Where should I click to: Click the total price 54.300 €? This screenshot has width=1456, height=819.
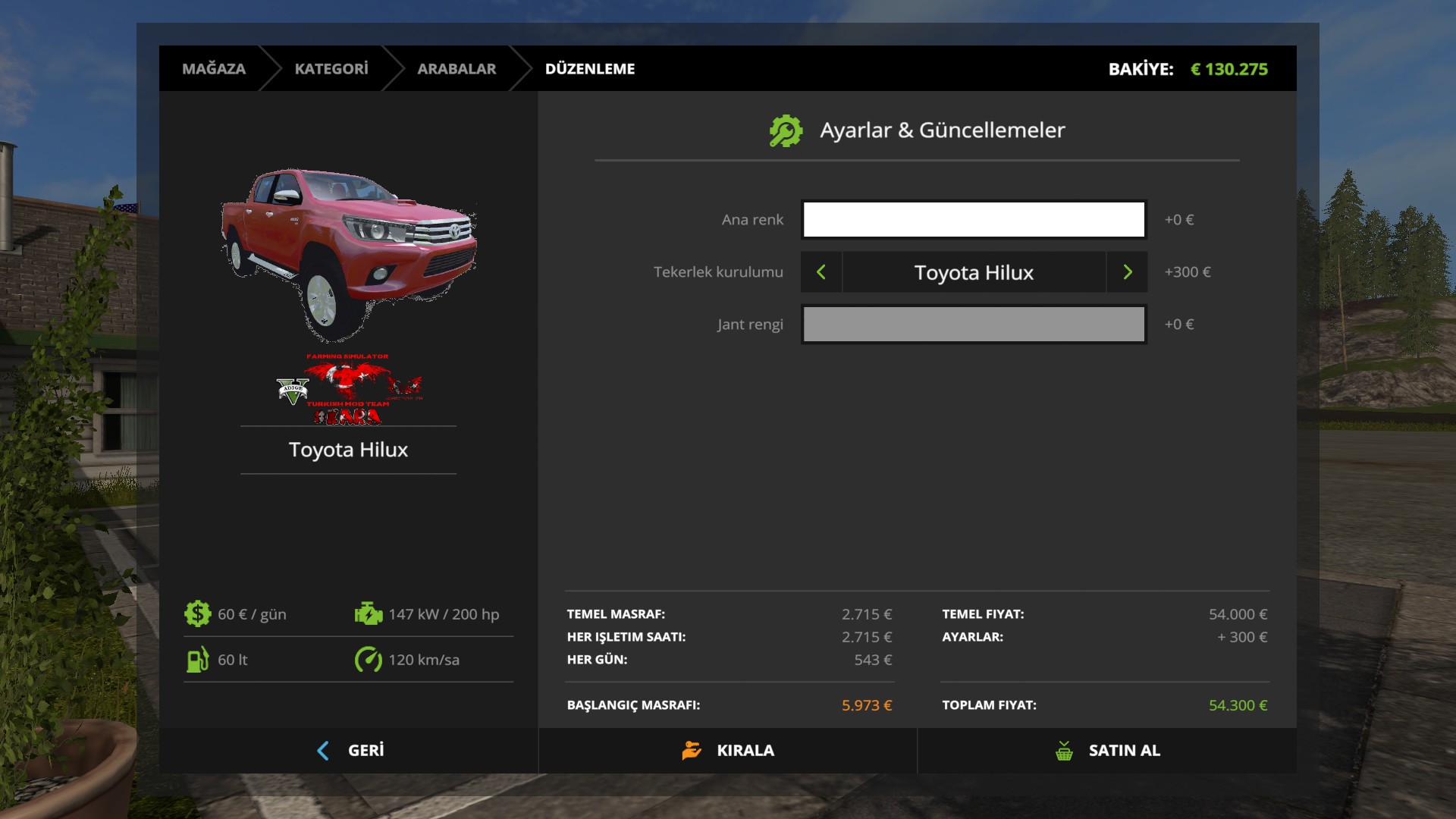tap(1238, 705)
